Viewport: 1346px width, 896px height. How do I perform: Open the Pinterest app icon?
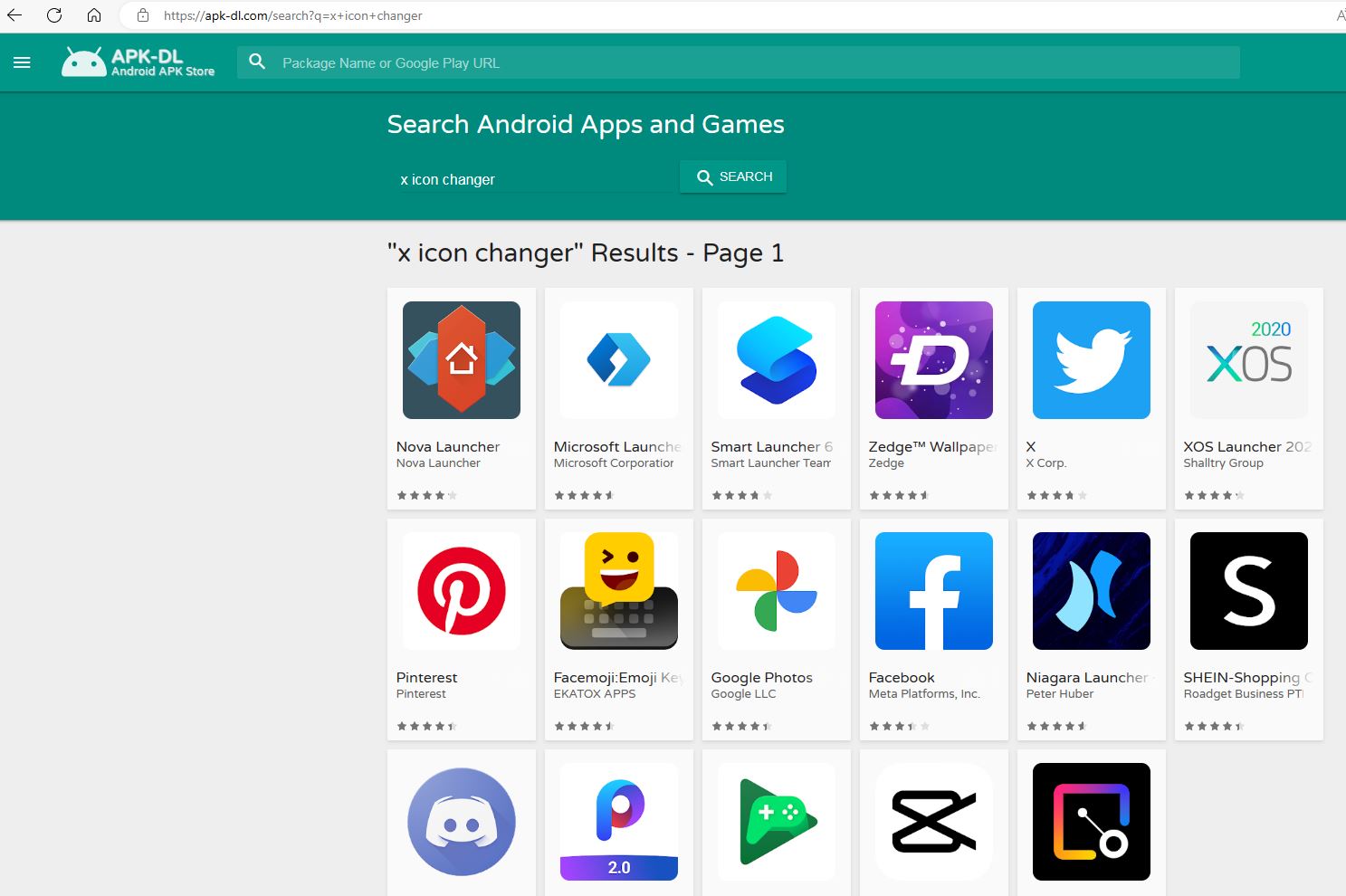click(462, 591)
